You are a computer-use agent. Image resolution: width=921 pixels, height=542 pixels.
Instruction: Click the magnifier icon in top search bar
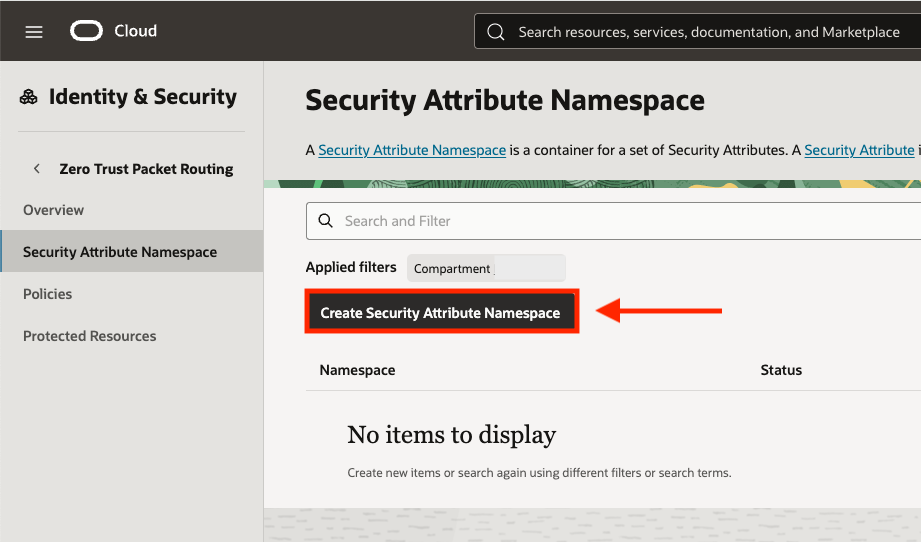495,32
